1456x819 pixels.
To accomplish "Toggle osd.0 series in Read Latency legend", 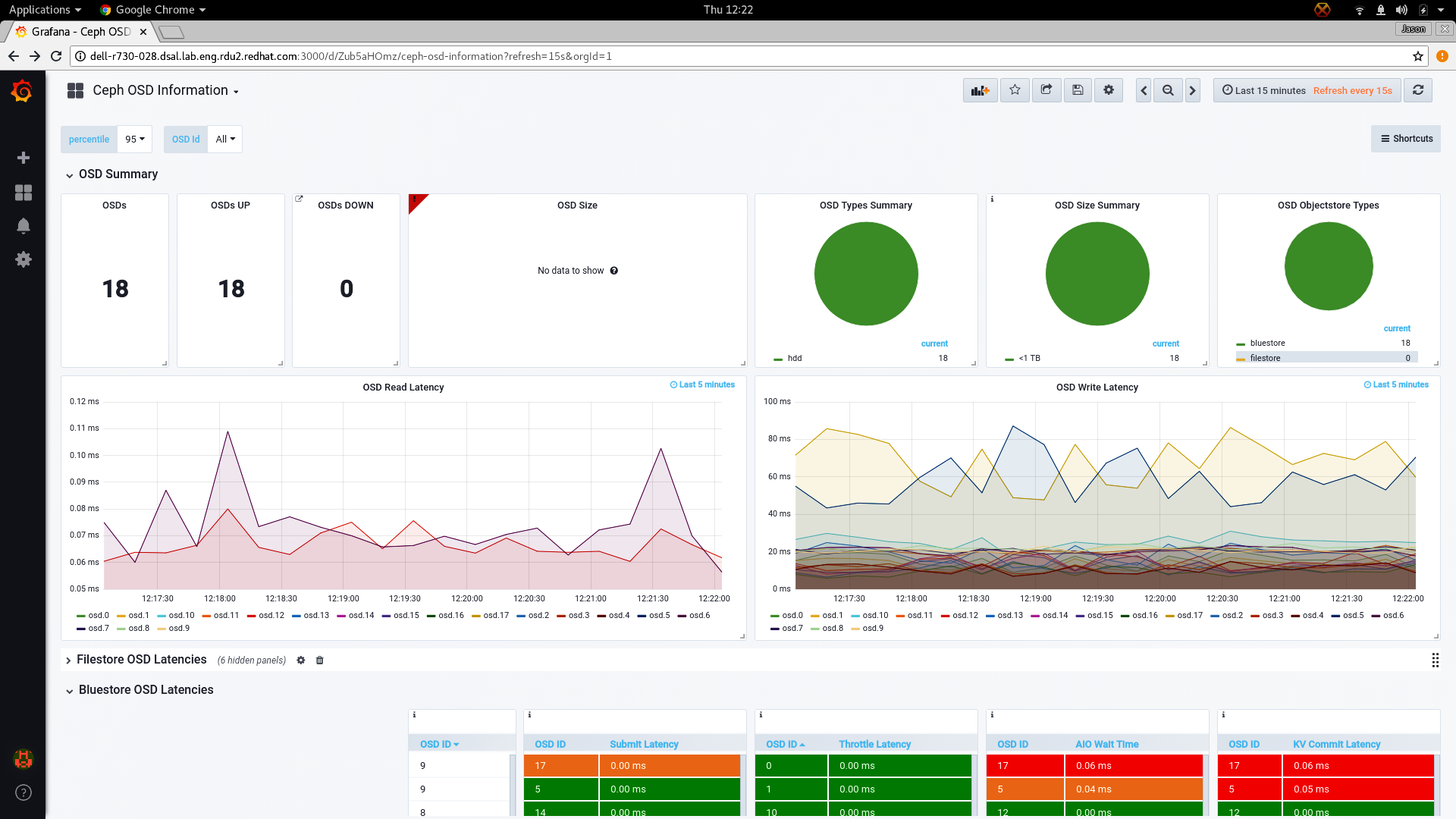I will tap(98, 616).
